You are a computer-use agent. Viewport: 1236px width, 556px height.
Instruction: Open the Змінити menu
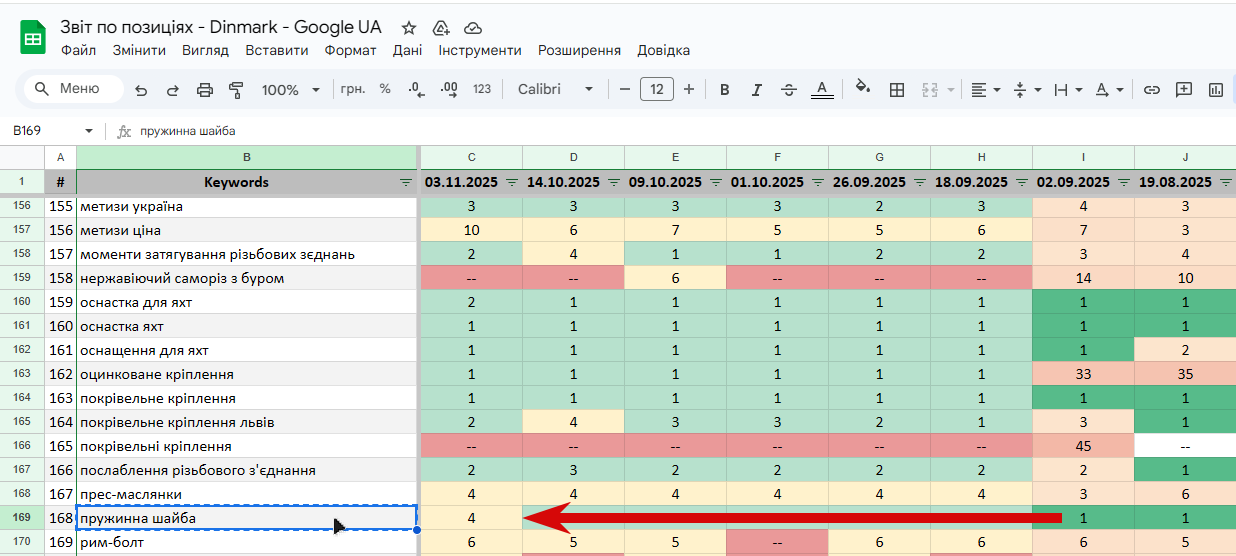(139, 50)
